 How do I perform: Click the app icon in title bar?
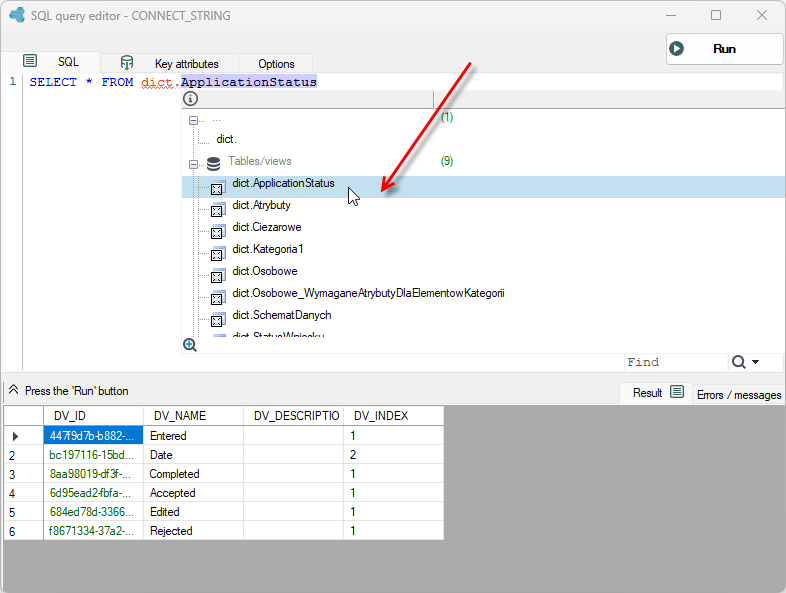coord(17,15)
